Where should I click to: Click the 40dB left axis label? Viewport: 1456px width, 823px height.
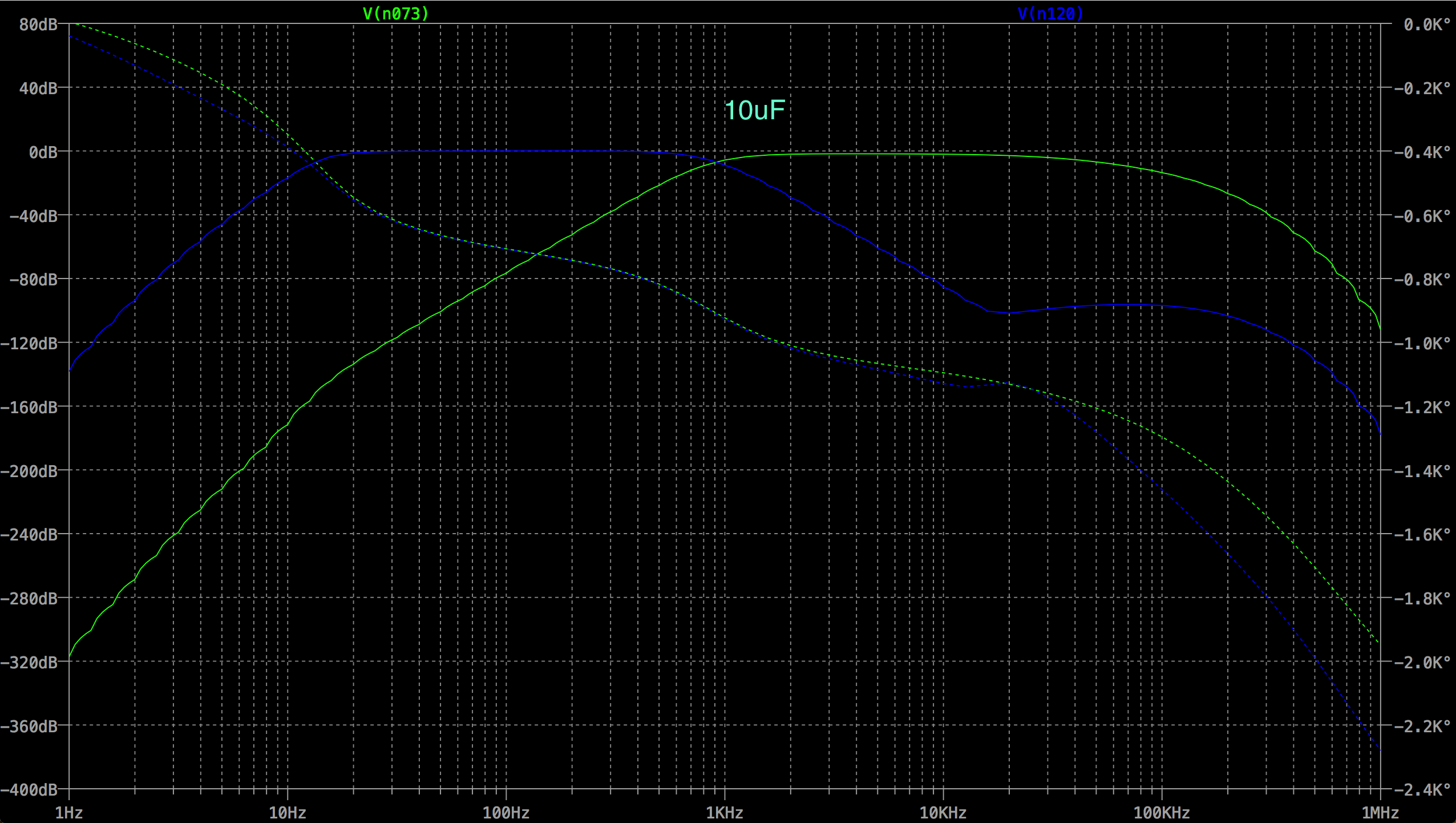tap(38, 88)
